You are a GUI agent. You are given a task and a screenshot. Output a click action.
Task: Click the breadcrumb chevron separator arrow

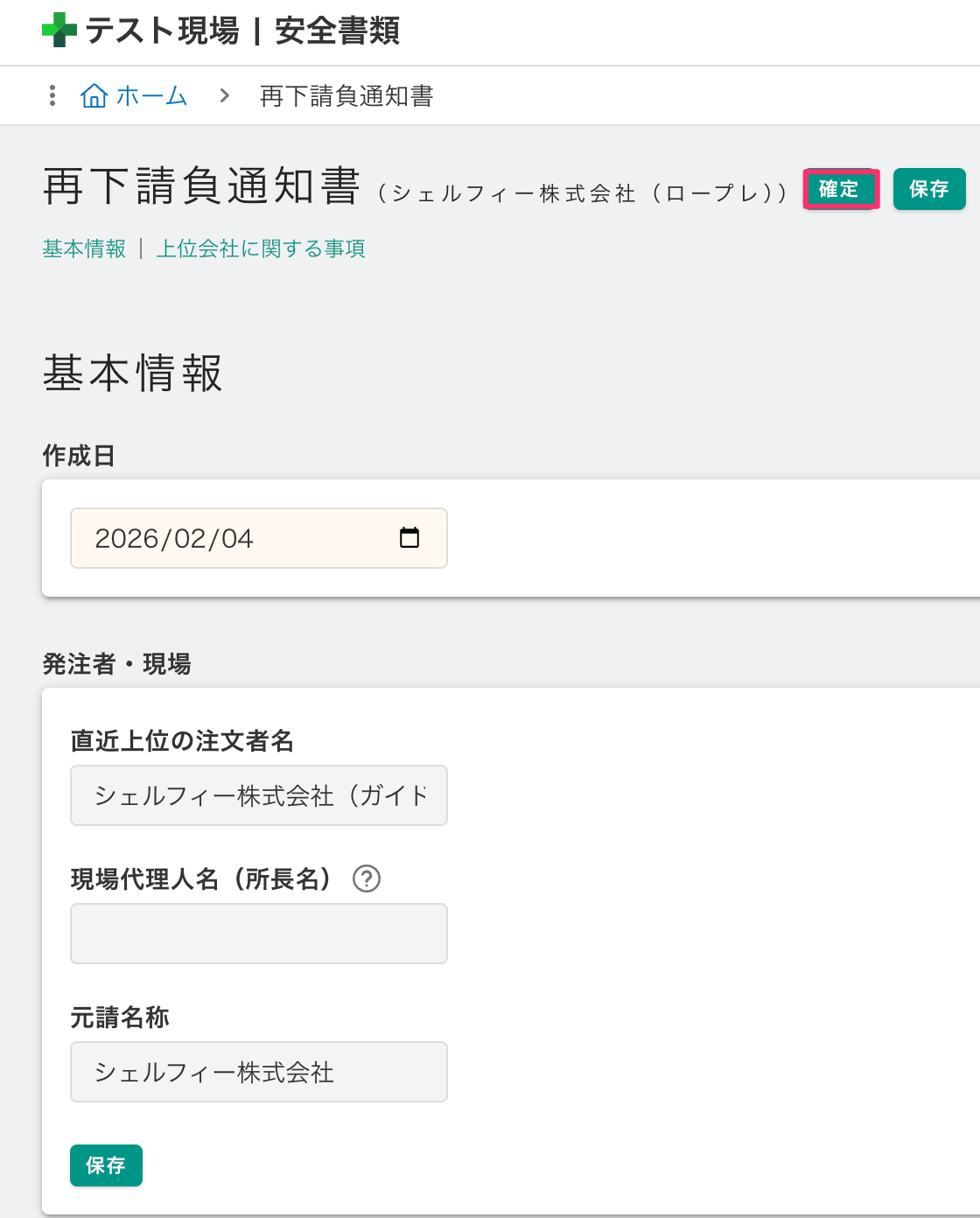(225, 95)
